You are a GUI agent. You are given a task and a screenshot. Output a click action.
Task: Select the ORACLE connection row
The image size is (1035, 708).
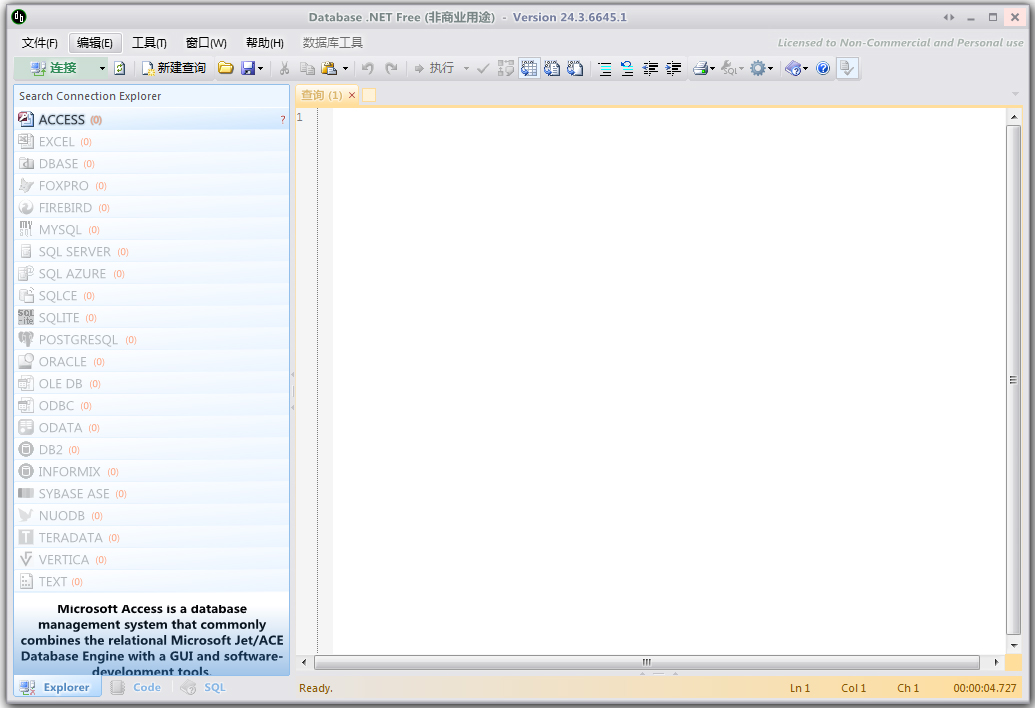point(152,362)
